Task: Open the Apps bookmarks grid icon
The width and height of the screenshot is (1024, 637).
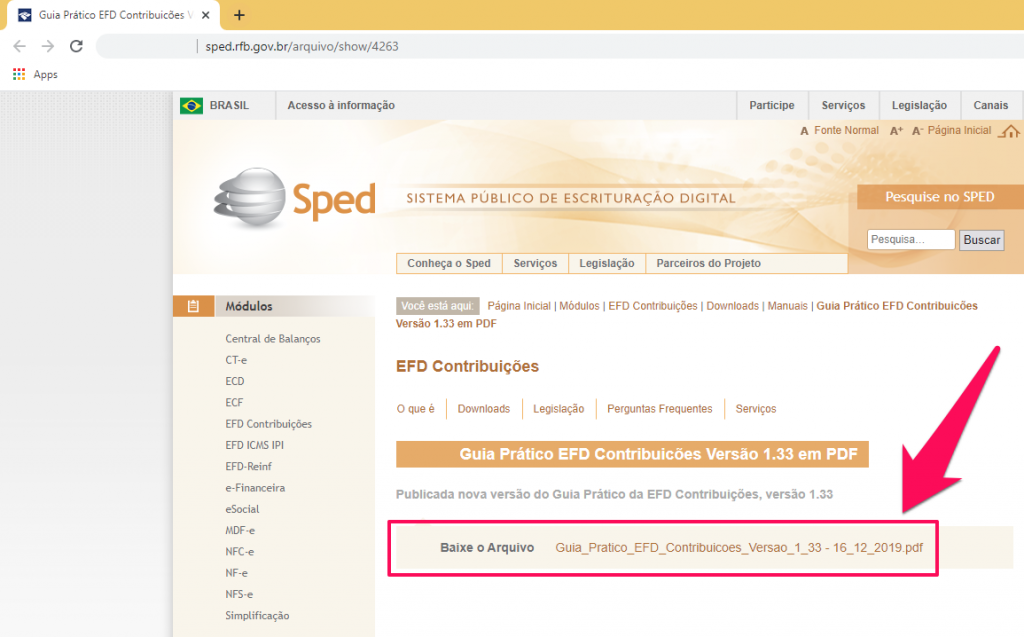Action: (19, 75)
